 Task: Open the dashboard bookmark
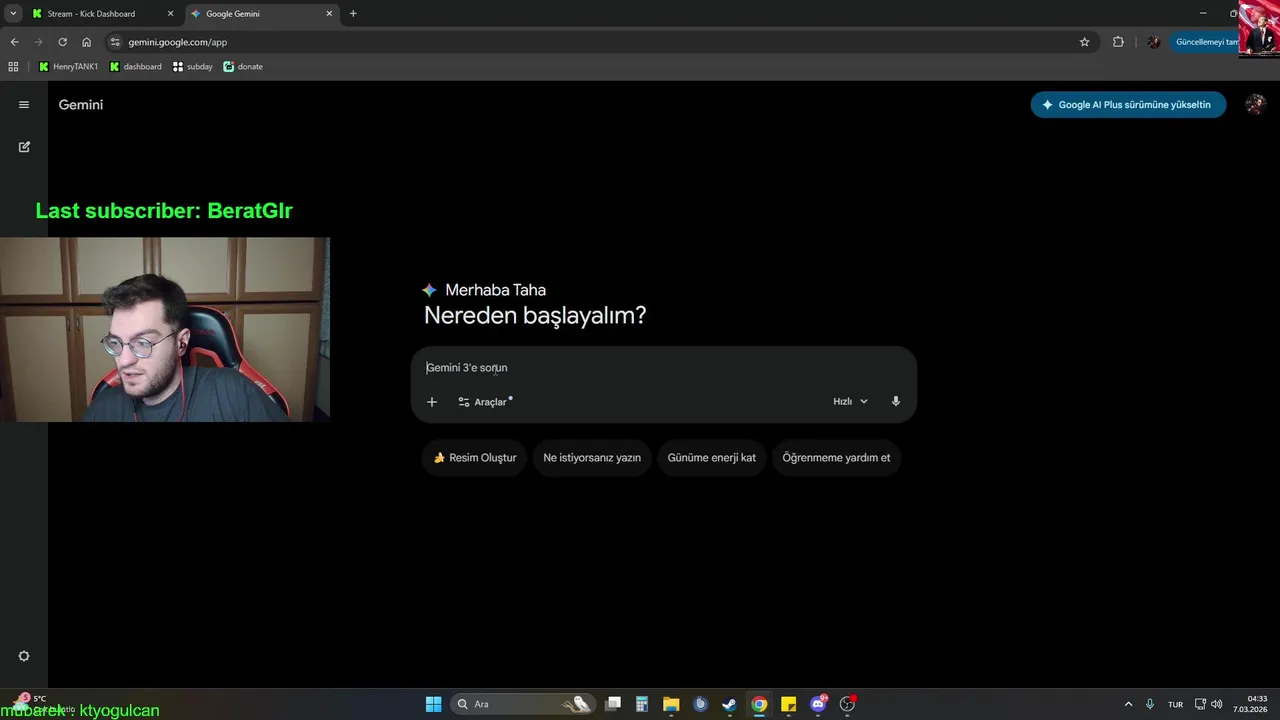[x=135, y=67]
